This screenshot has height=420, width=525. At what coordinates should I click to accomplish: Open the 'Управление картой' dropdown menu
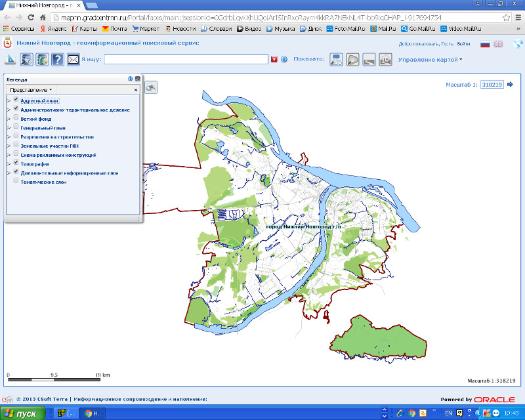pyautogui.click(x=430, y=60)
